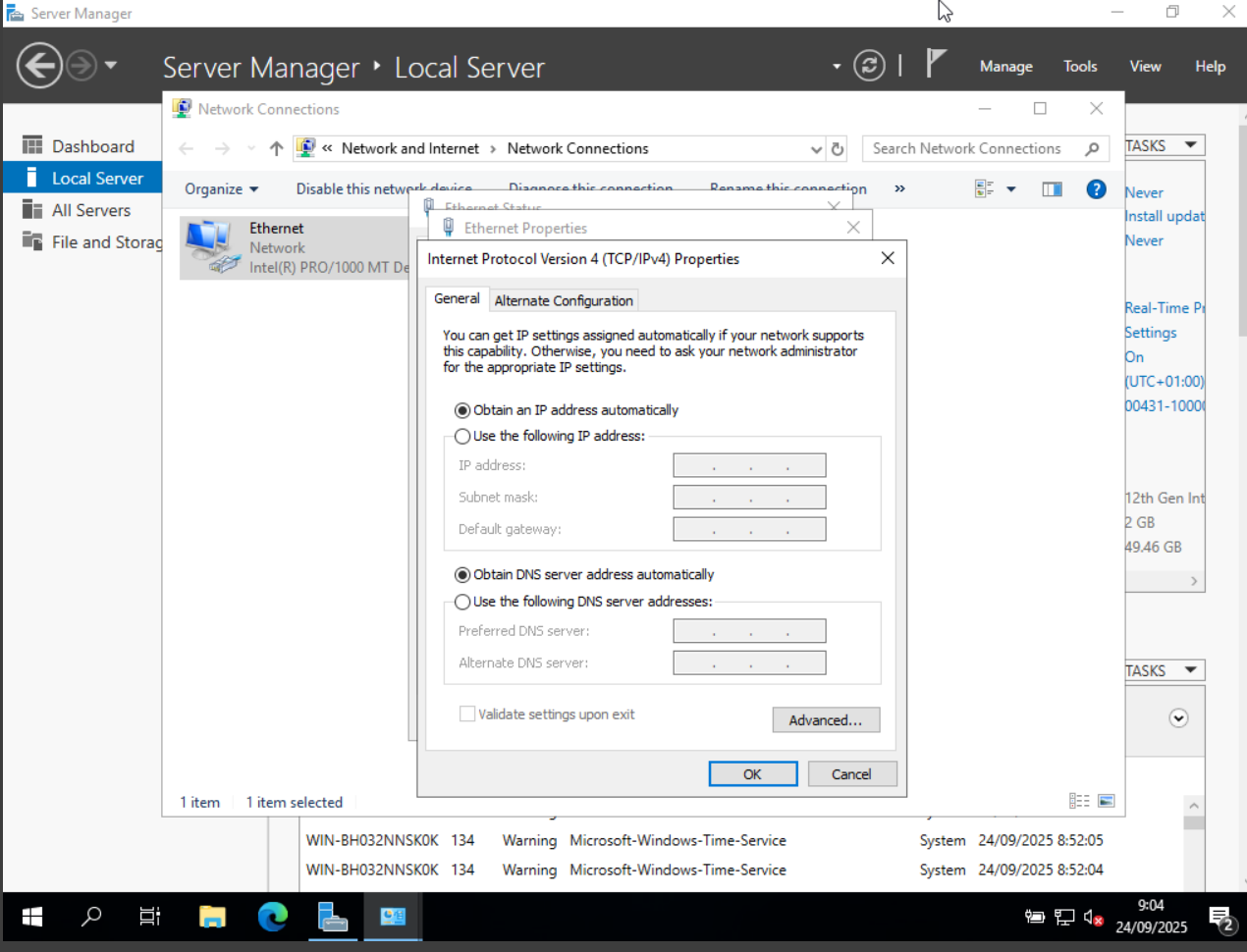The height and width of the screenshot is (952, 1247).
Task: Open the Organize dropdown menu
Action: 221,189
